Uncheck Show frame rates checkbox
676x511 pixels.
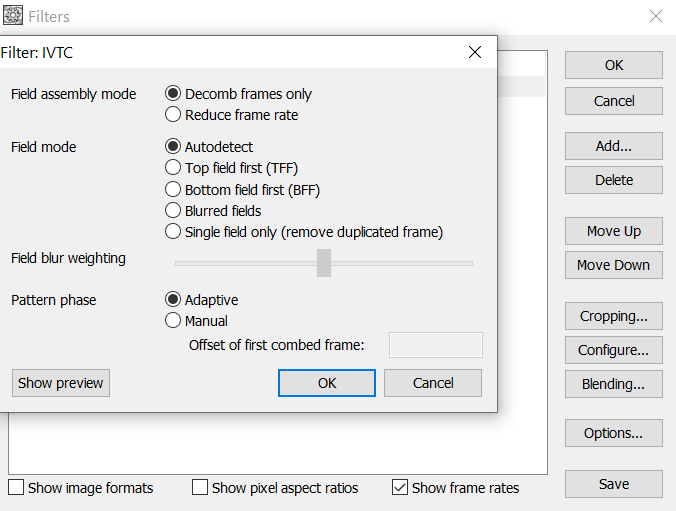tap(400, 488)
